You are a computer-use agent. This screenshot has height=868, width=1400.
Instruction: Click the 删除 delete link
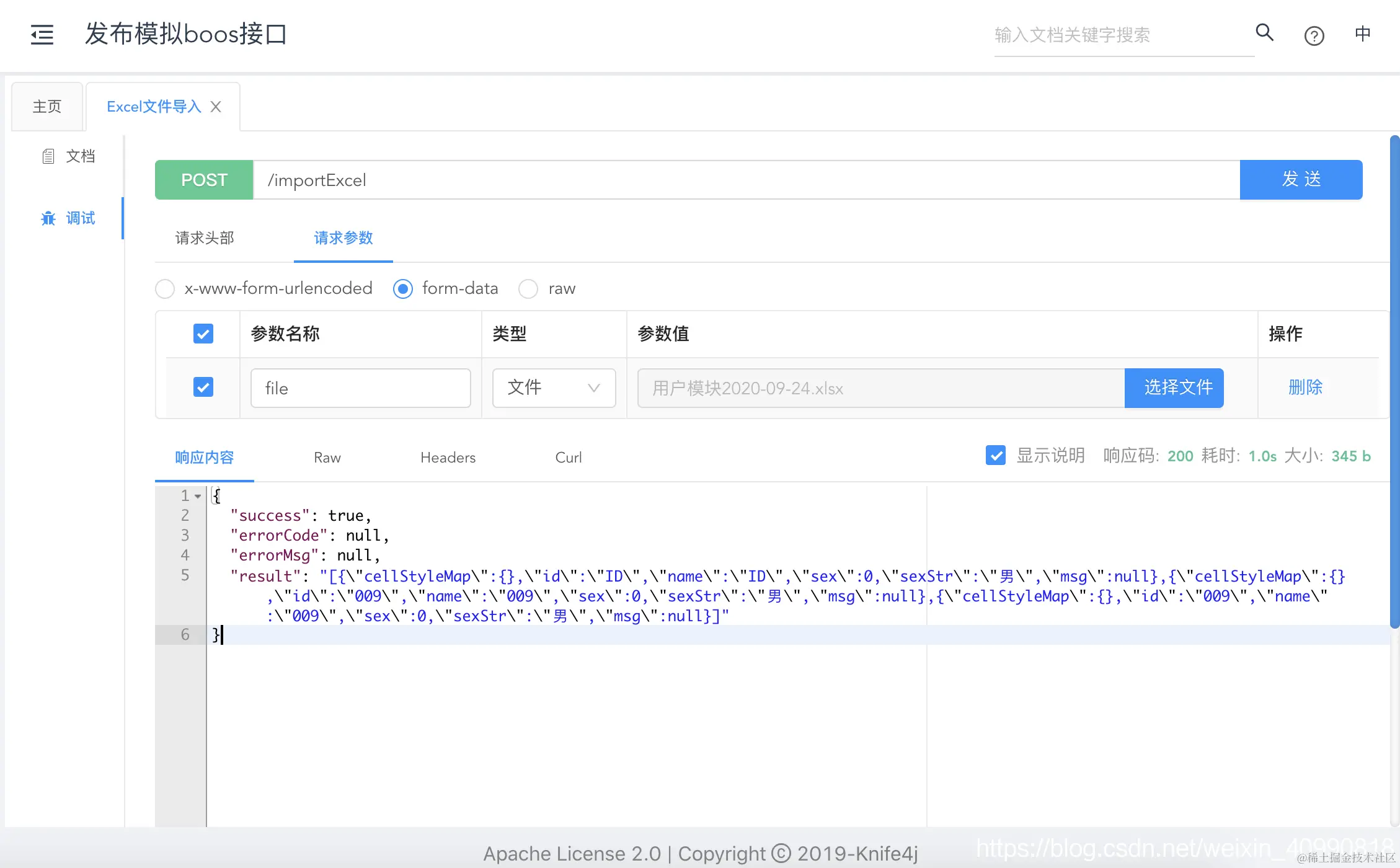point(1305,387)
